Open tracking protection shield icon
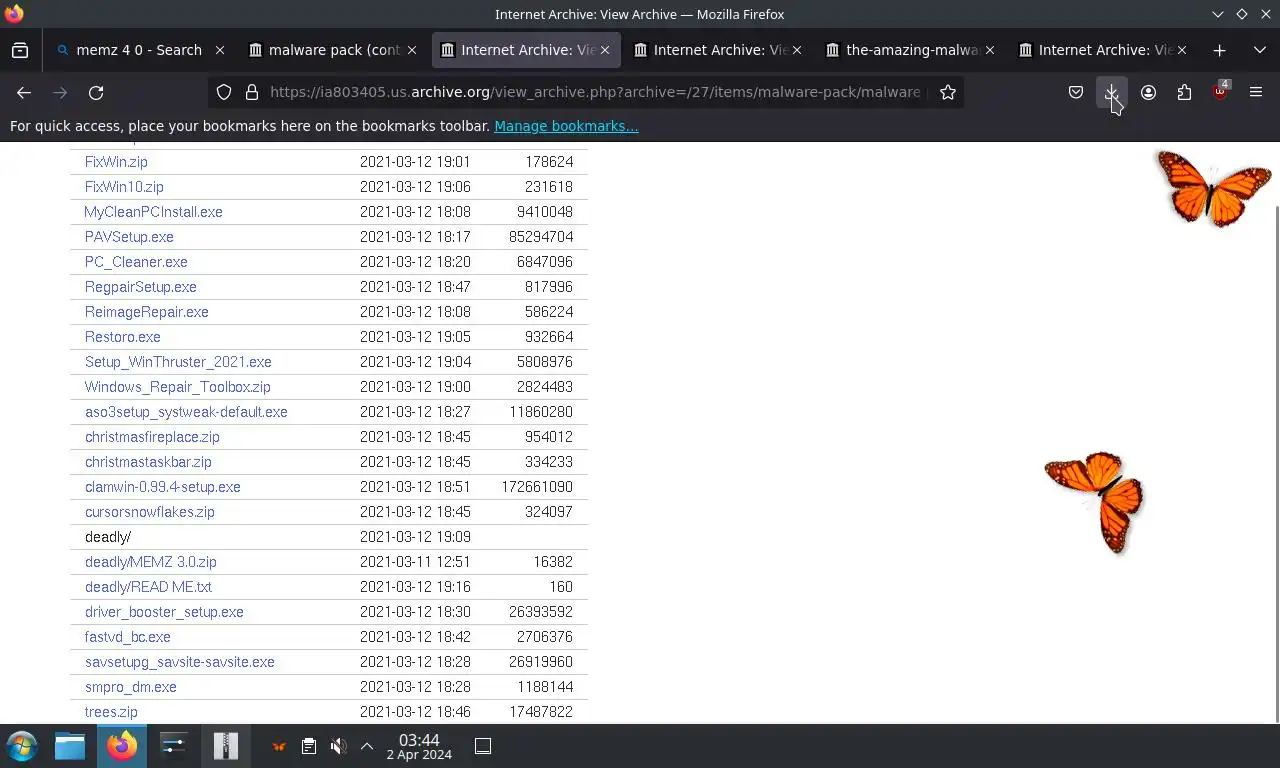Viewport: 1280px width, 768px height. 224,92
